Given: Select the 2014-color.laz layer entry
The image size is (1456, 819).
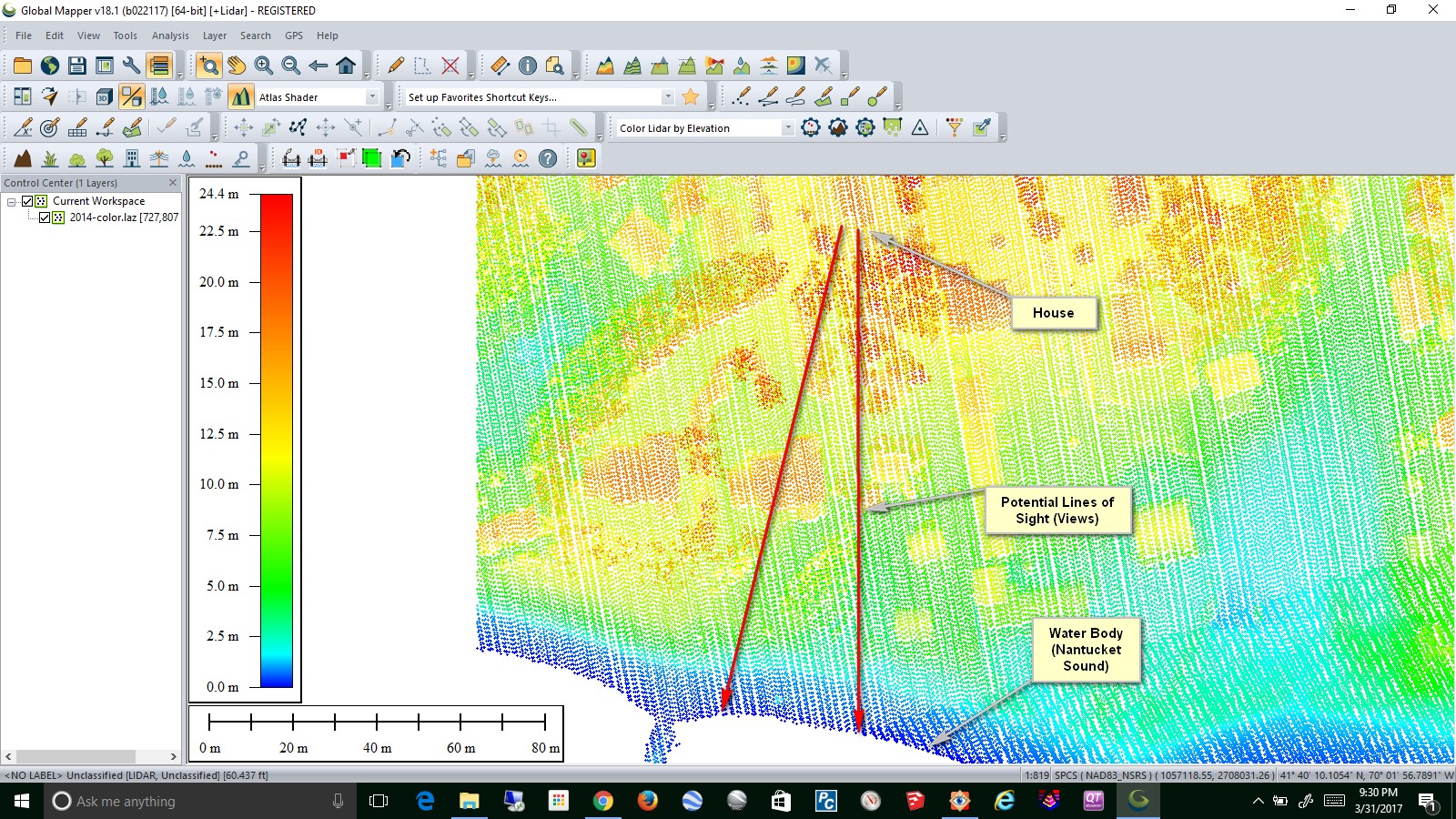Looking at the screenshot, I should pos(124,217).
